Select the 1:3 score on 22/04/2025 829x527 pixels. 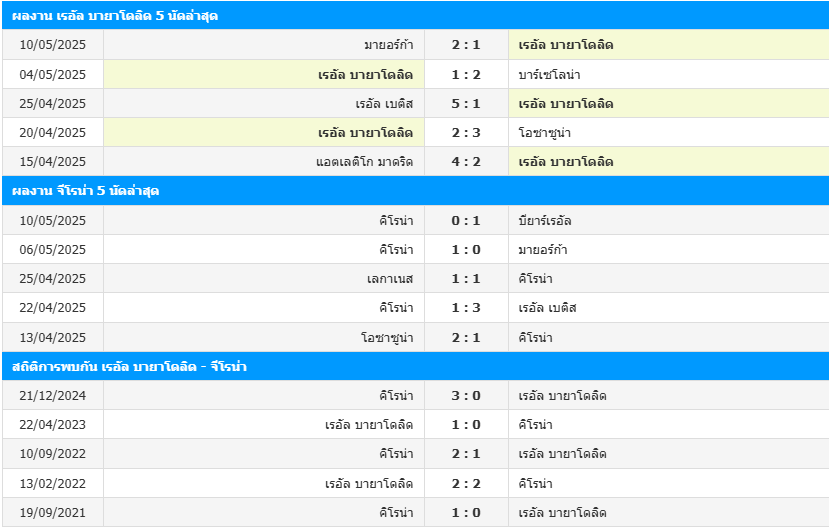[466, 308]
